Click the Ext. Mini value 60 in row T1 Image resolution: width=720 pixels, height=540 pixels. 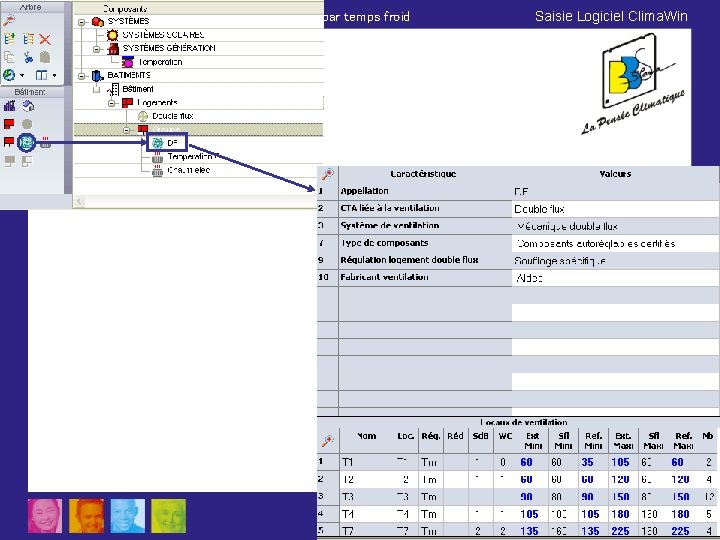pos(526,462)
